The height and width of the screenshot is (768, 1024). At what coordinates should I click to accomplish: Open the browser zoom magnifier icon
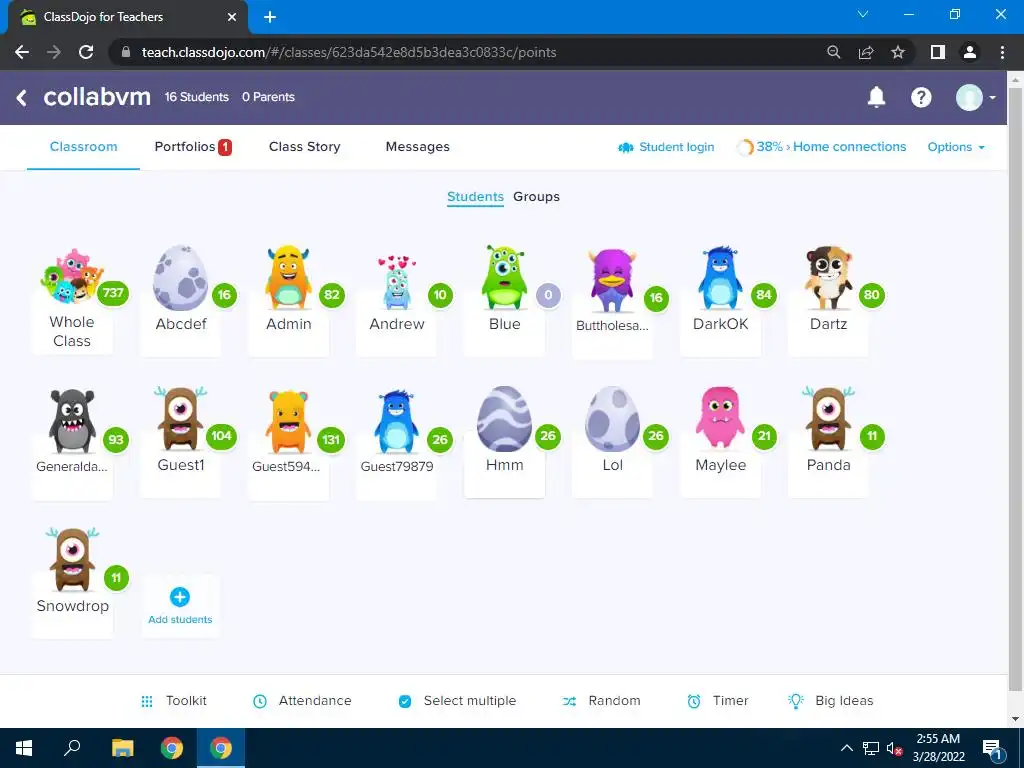[833, 52]
